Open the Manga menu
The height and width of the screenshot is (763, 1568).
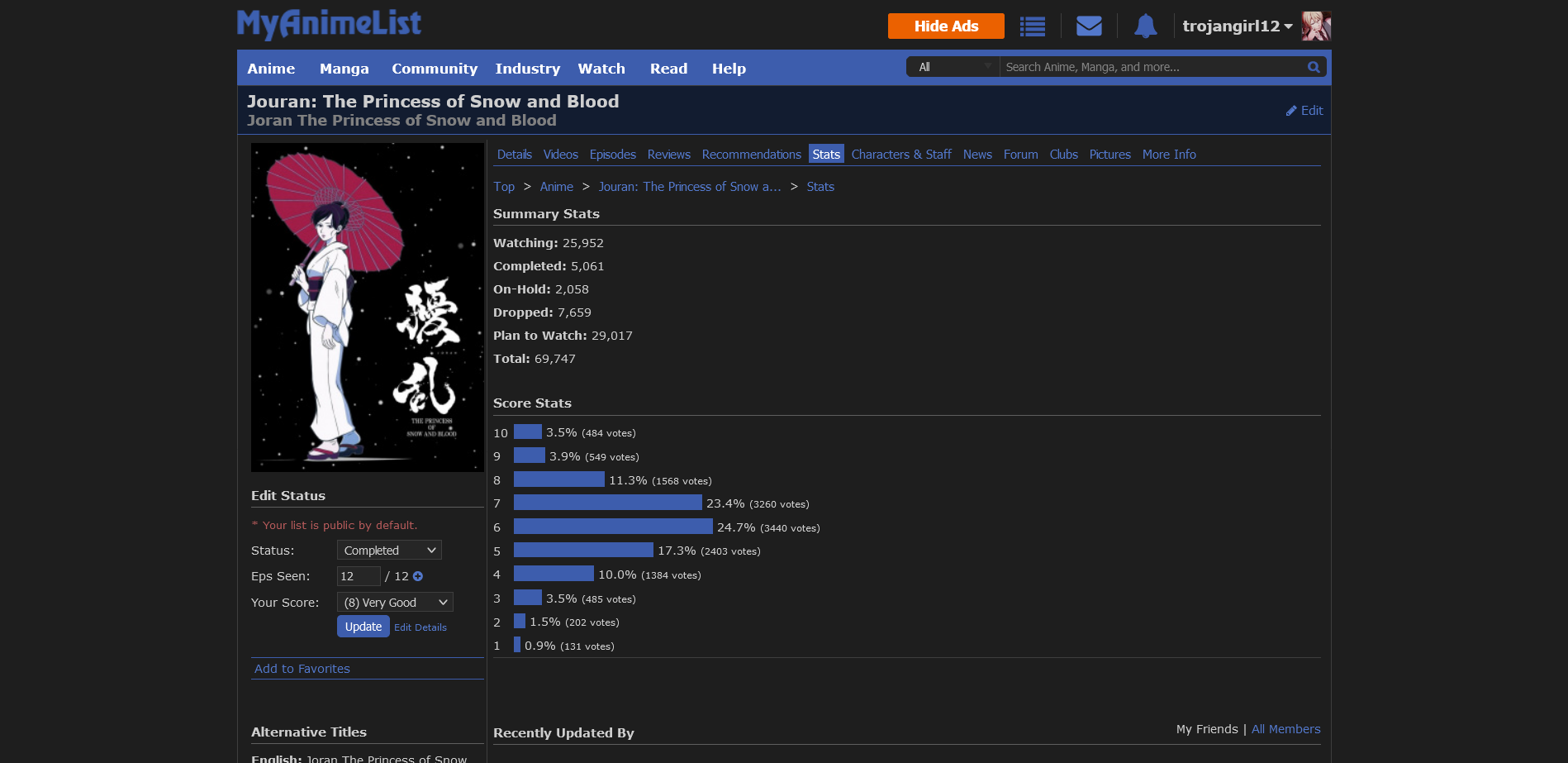tap(344, 69)
